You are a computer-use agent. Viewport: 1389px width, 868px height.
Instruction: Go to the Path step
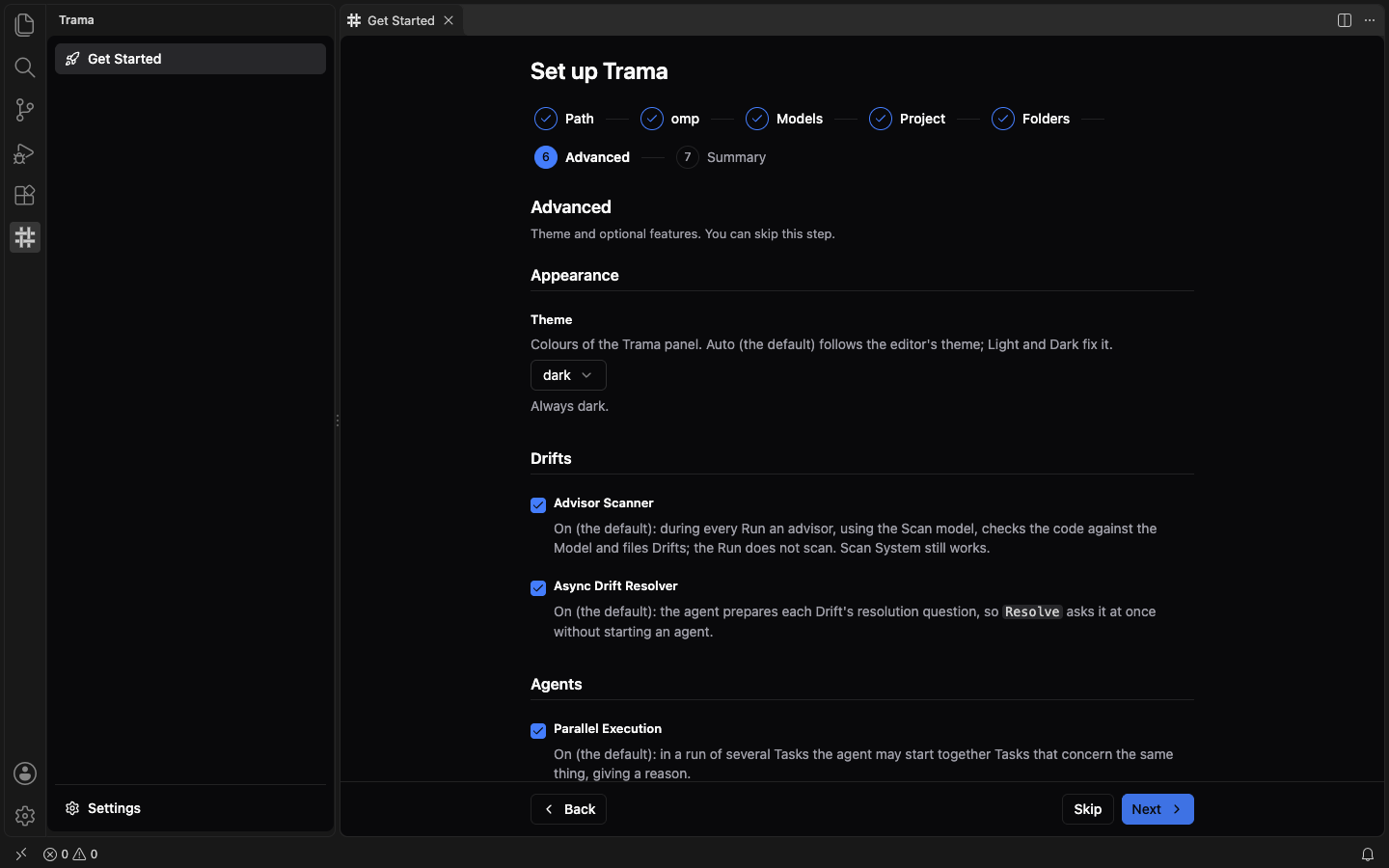[565, 119]
